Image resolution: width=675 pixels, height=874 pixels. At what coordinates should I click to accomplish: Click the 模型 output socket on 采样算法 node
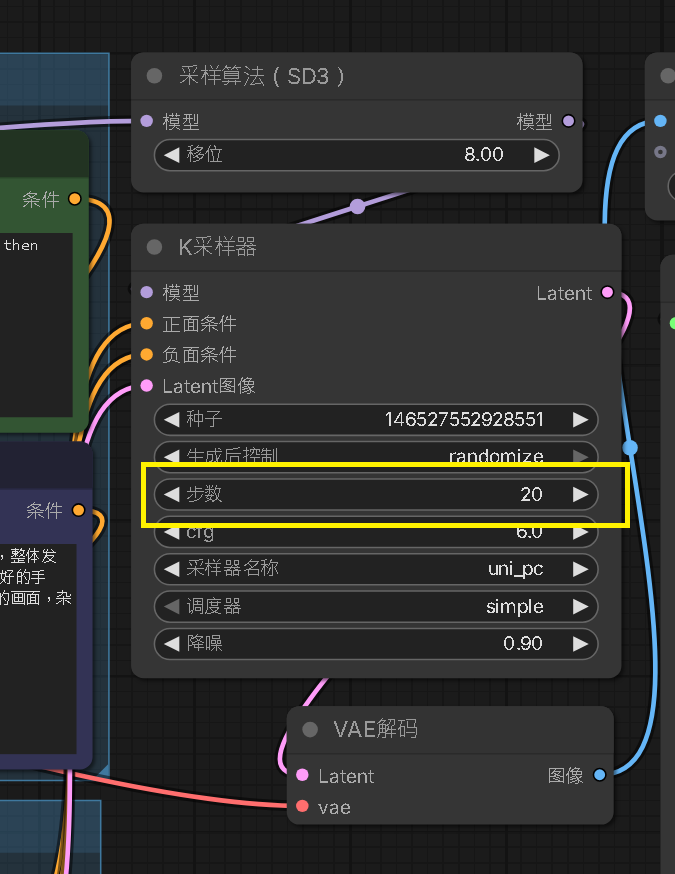[x=569, y=121]
